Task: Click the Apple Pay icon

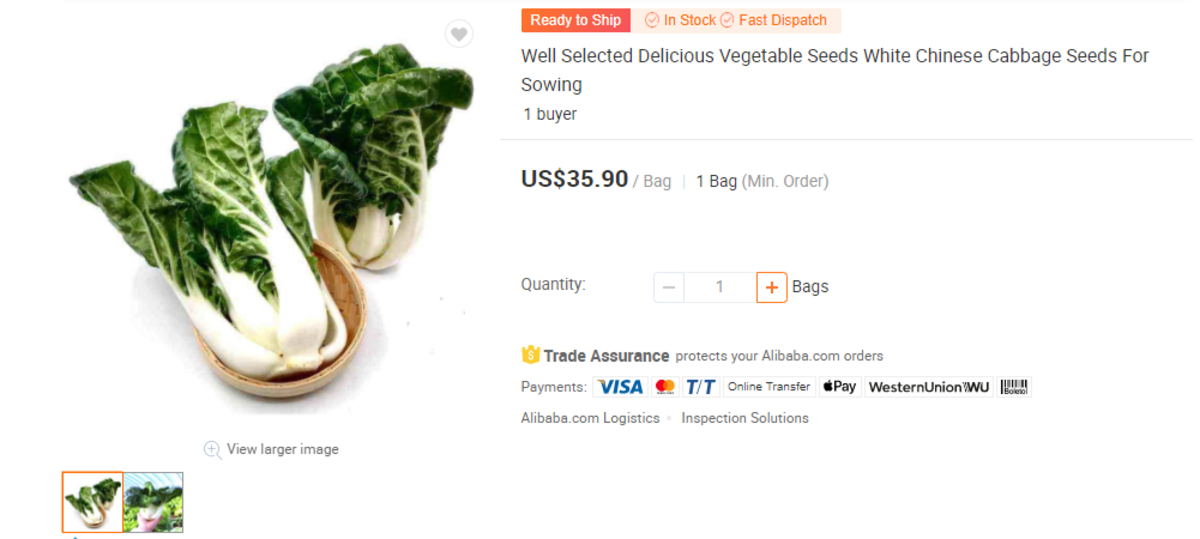Action: [839, 387]
